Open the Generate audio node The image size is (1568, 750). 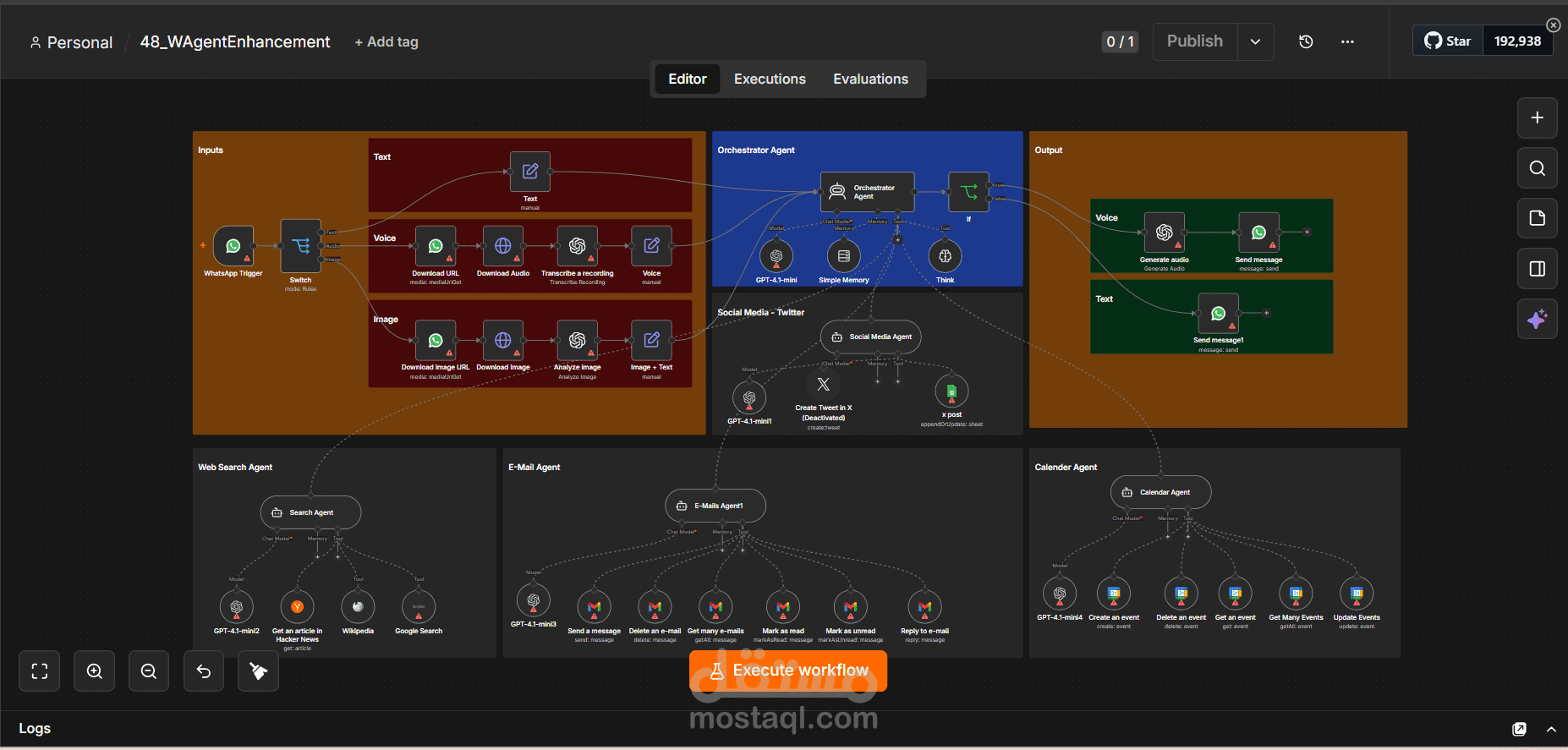(x=1165, y=233)
